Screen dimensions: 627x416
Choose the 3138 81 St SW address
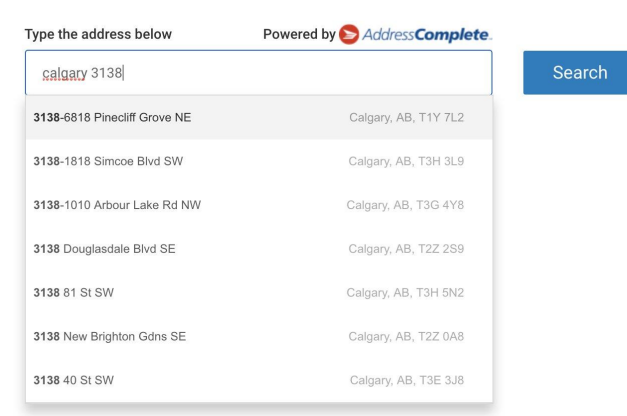pyautogui.click(x=259, y=293)
